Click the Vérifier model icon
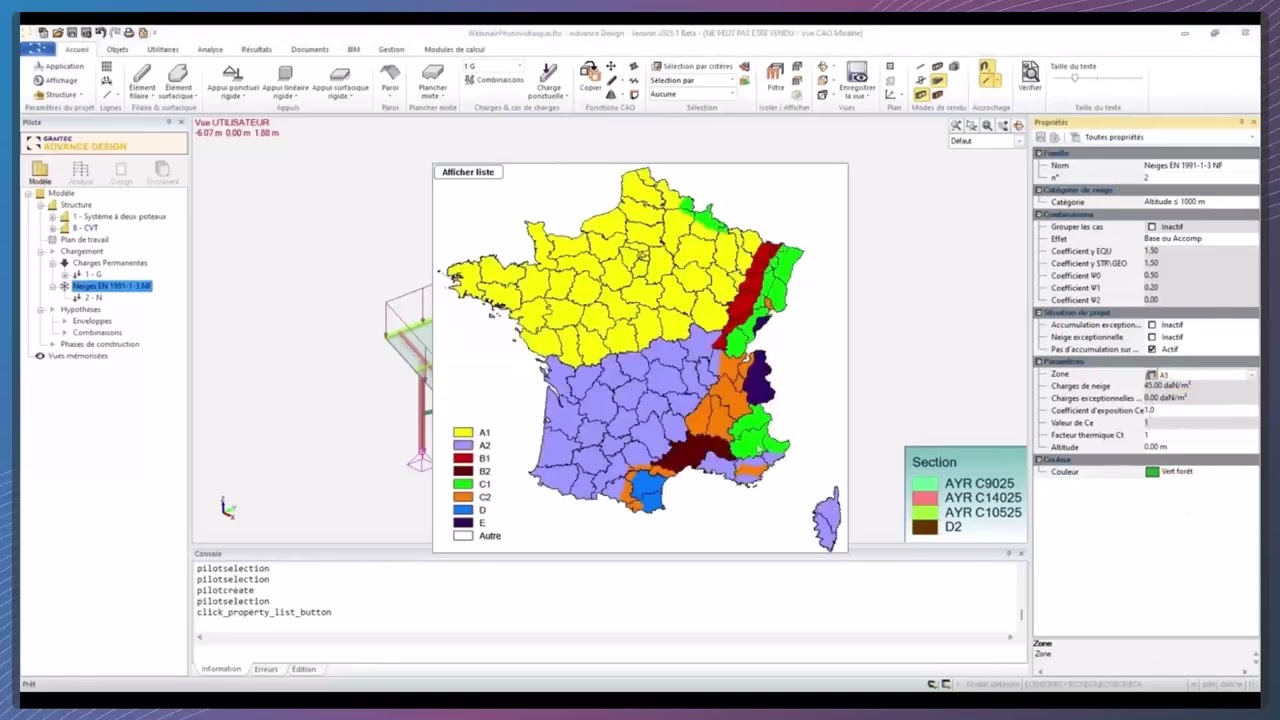The width and height of the screenshot is (1280, 720). 1030,72
